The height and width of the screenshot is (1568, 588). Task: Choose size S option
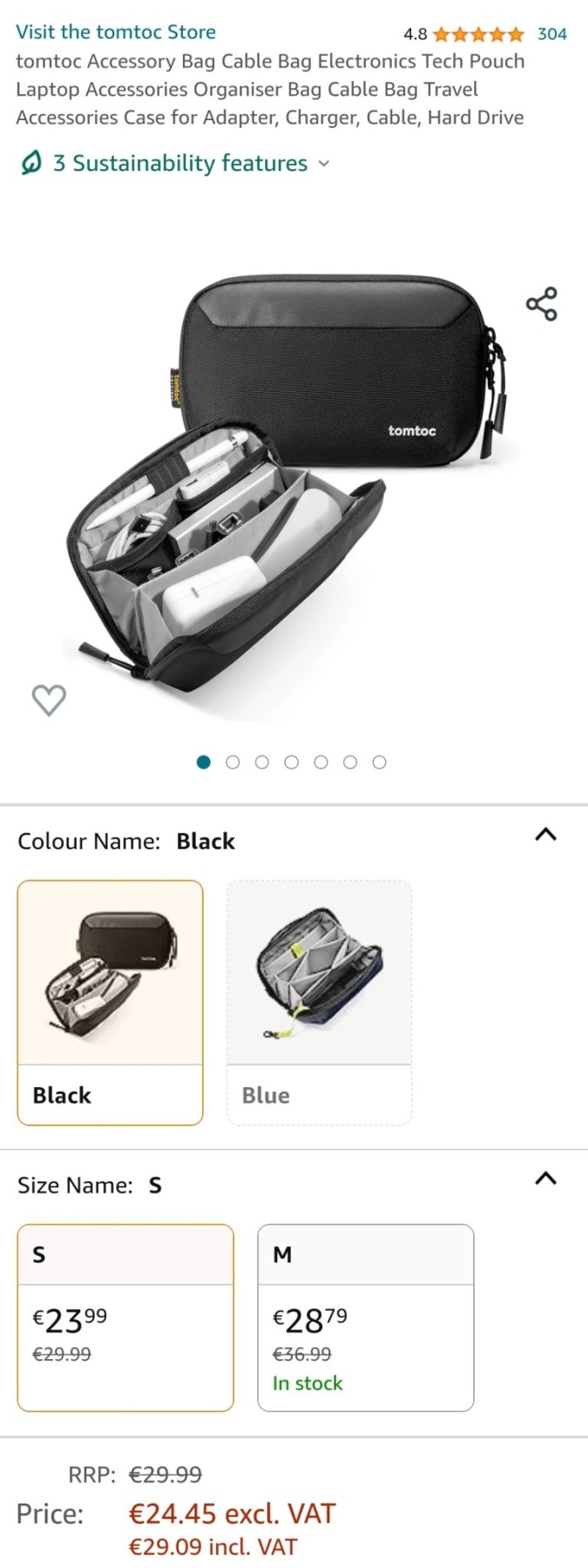tap(125, 1317)
